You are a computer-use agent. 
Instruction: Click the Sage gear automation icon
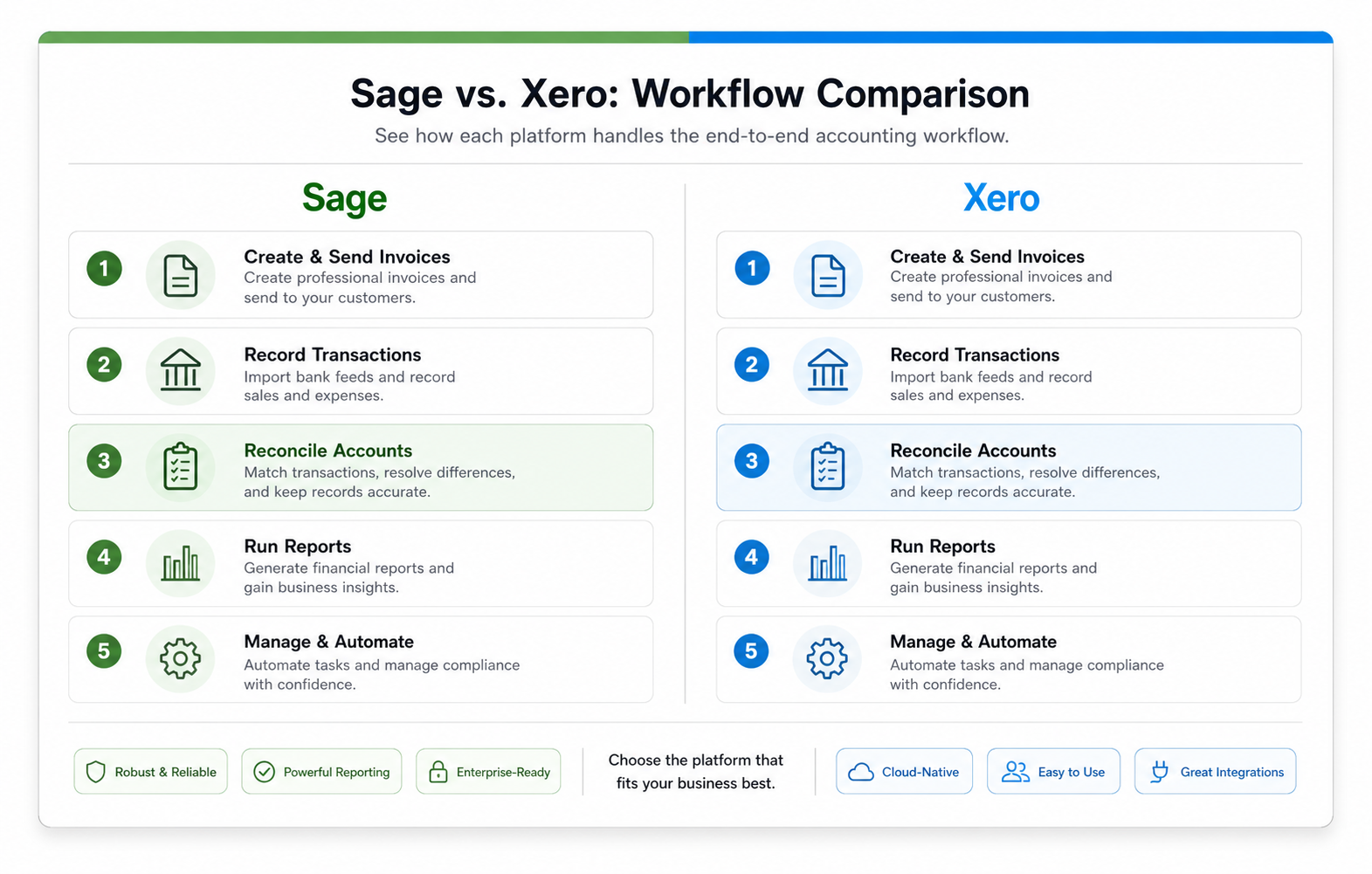pos(181,658)
